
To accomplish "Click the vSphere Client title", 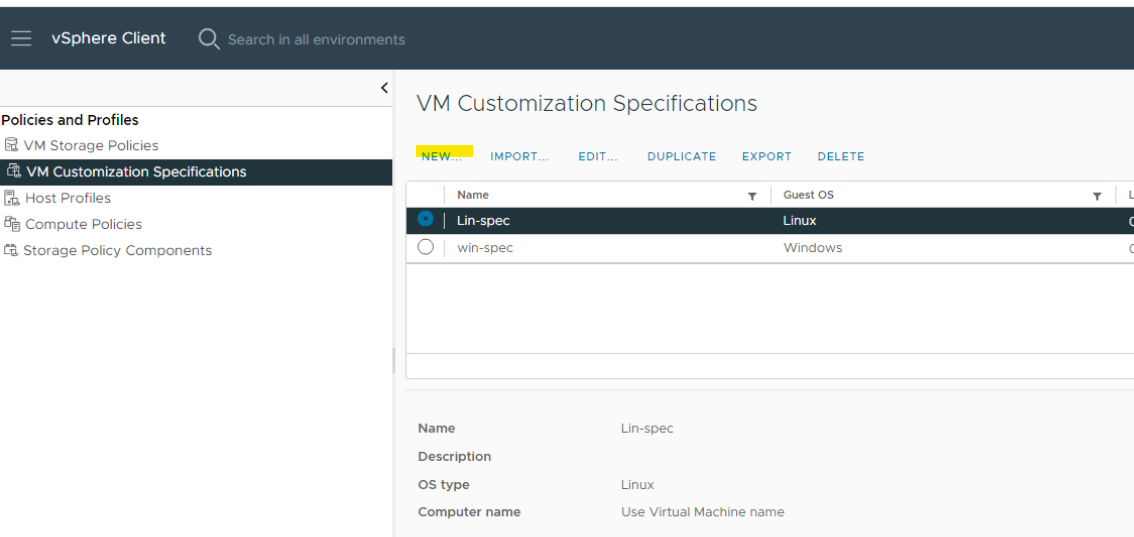I will pyautogui.click(x=108, y=38).
